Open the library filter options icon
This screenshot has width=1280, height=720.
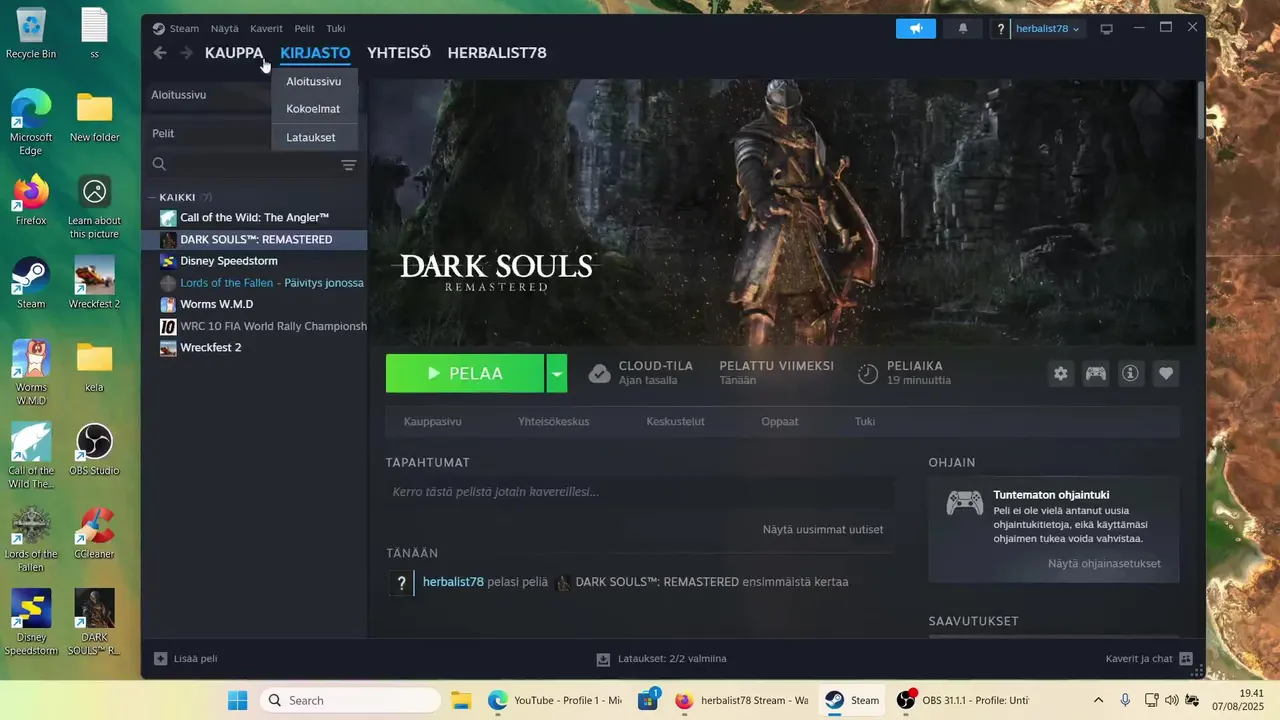[x=348, y=165]
